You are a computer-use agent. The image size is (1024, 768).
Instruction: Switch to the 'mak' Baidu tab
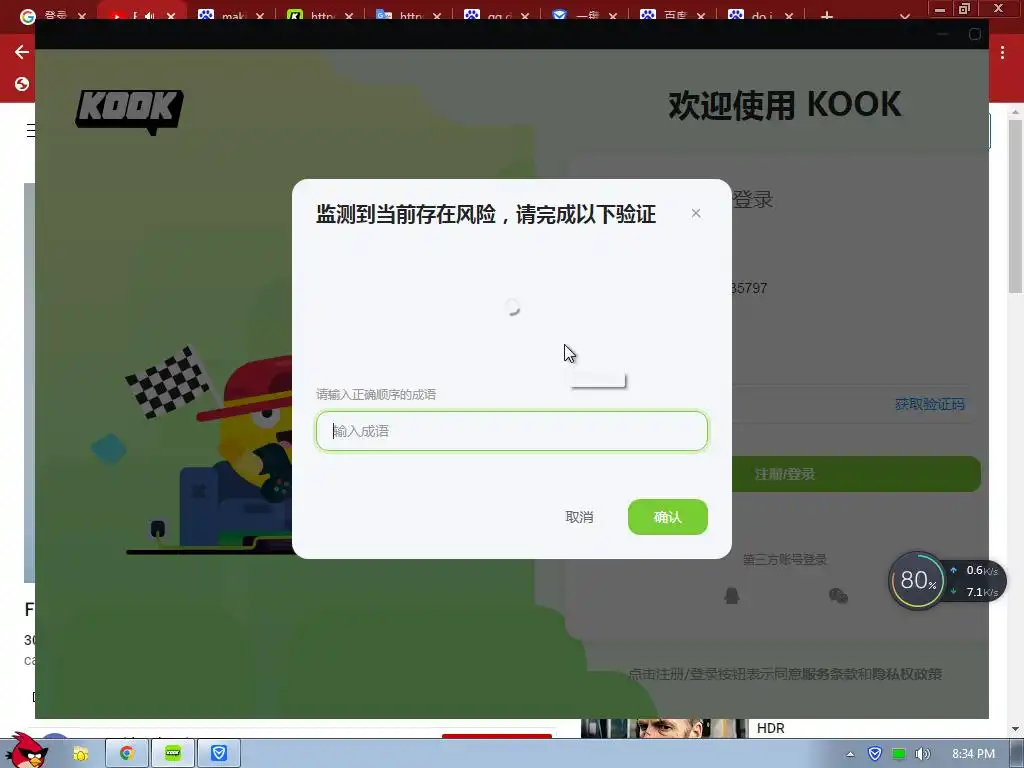tap(222, 15)
